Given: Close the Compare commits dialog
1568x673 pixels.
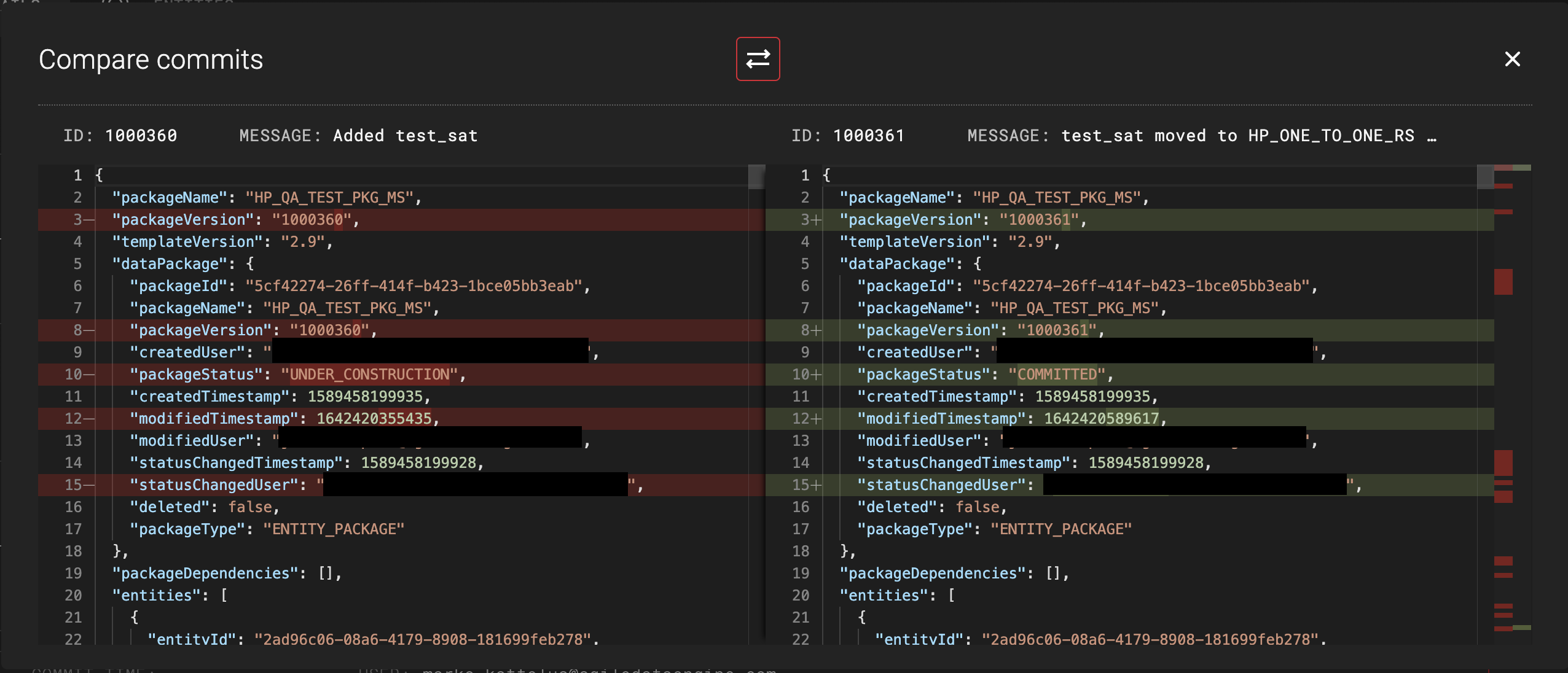Looking at the screenshot, I should click(1512, 59).
